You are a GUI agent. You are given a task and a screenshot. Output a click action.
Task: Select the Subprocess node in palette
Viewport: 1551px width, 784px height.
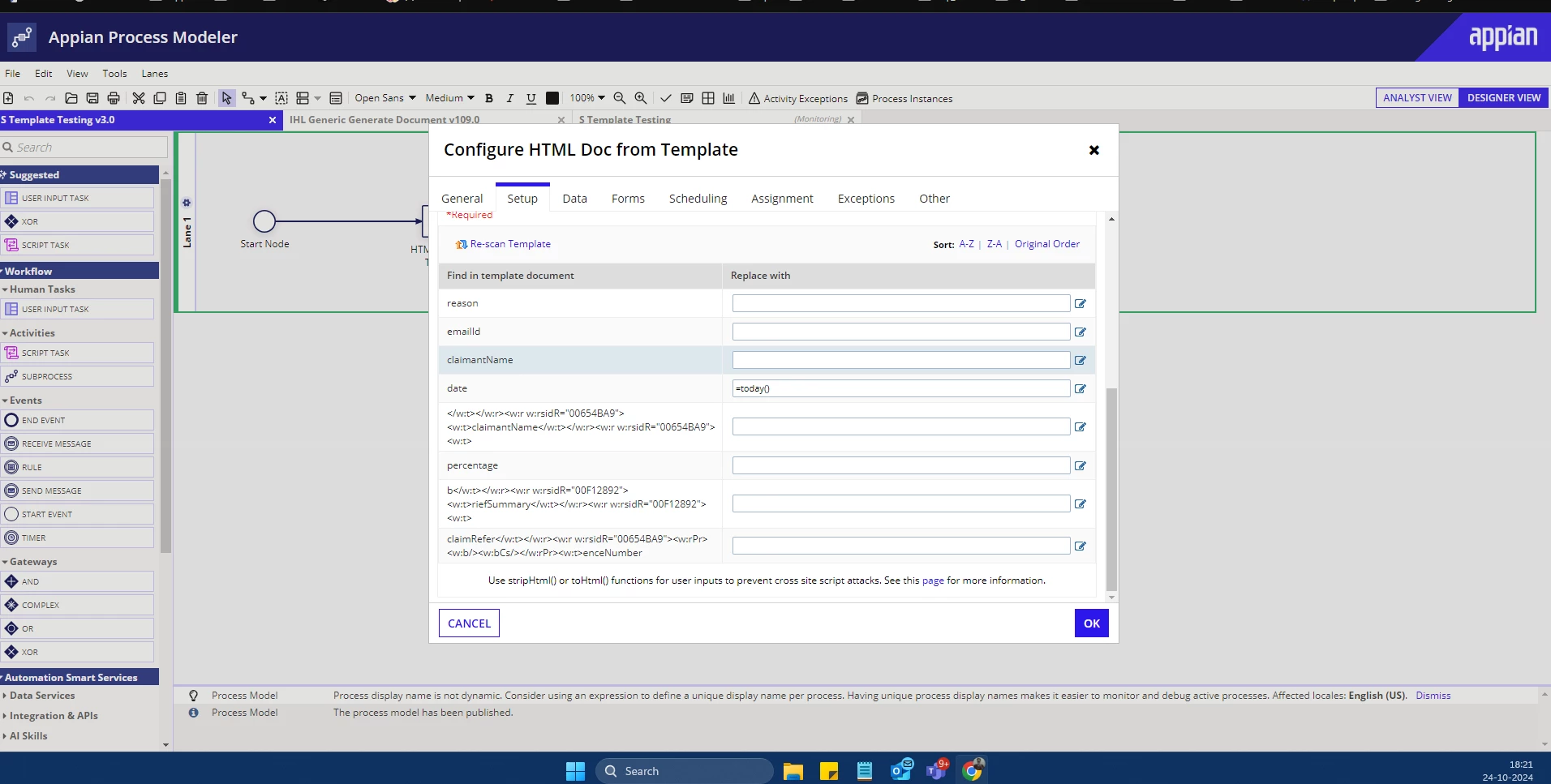pyautogui.click(x=78, y=376)
